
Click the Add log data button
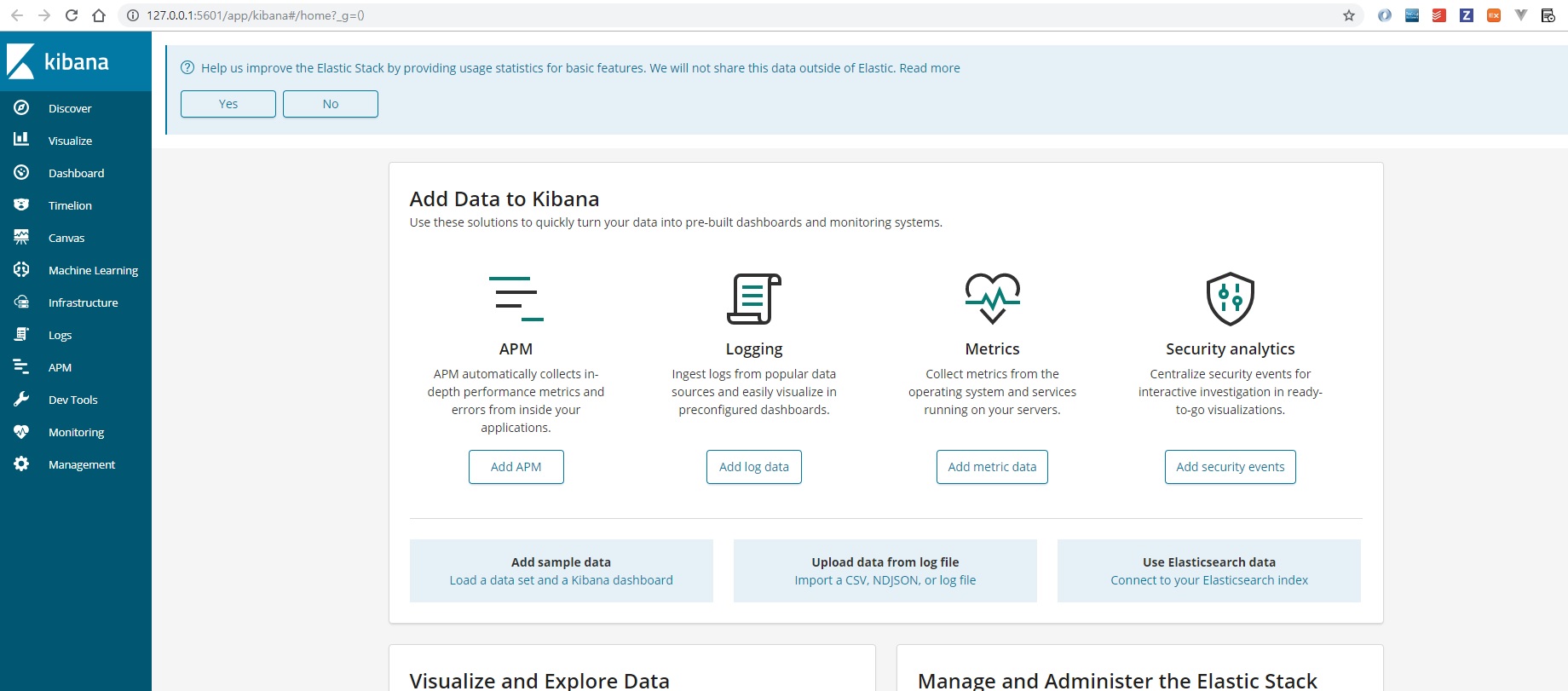754,467
